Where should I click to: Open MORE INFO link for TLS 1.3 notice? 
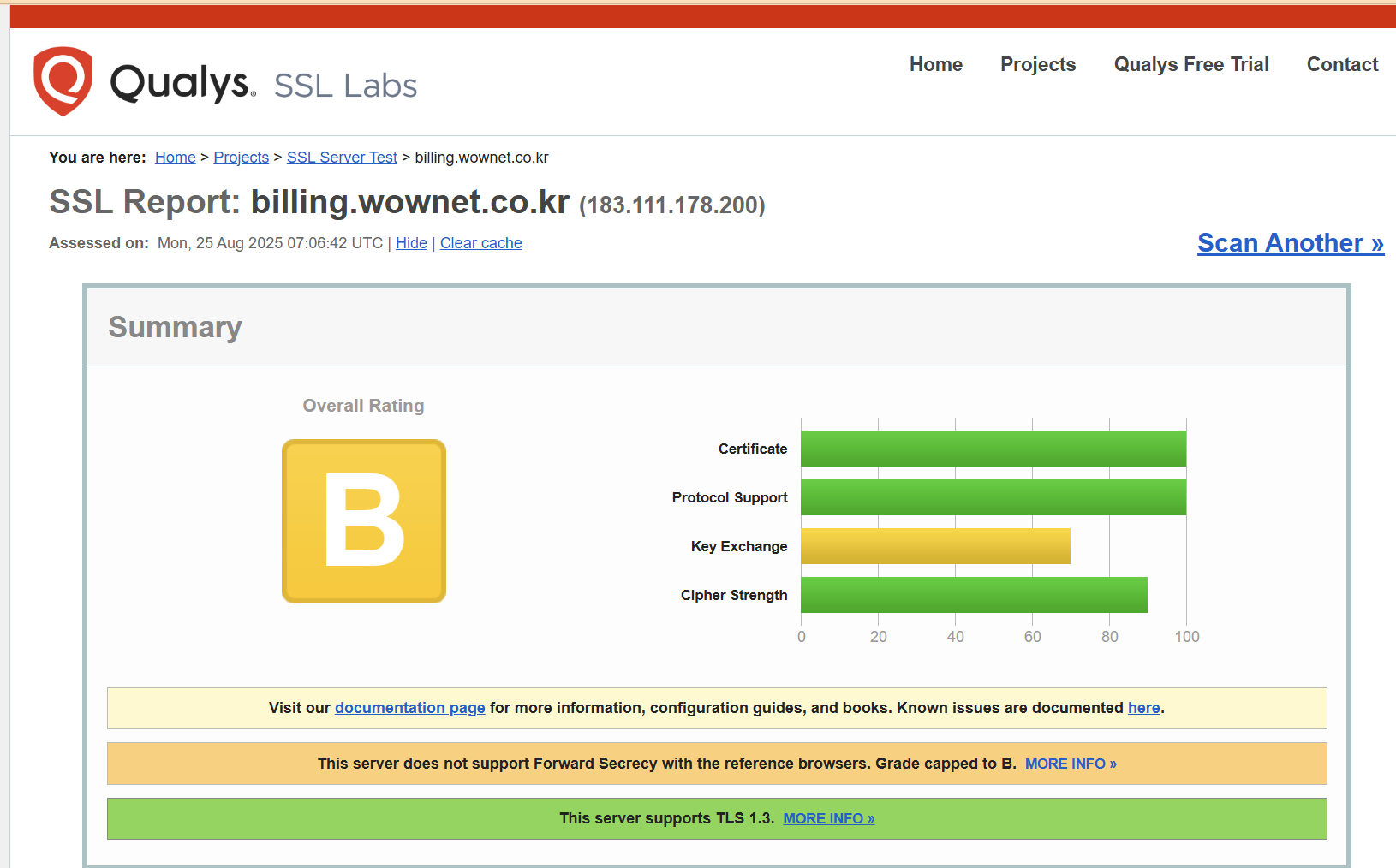[828, 818]
